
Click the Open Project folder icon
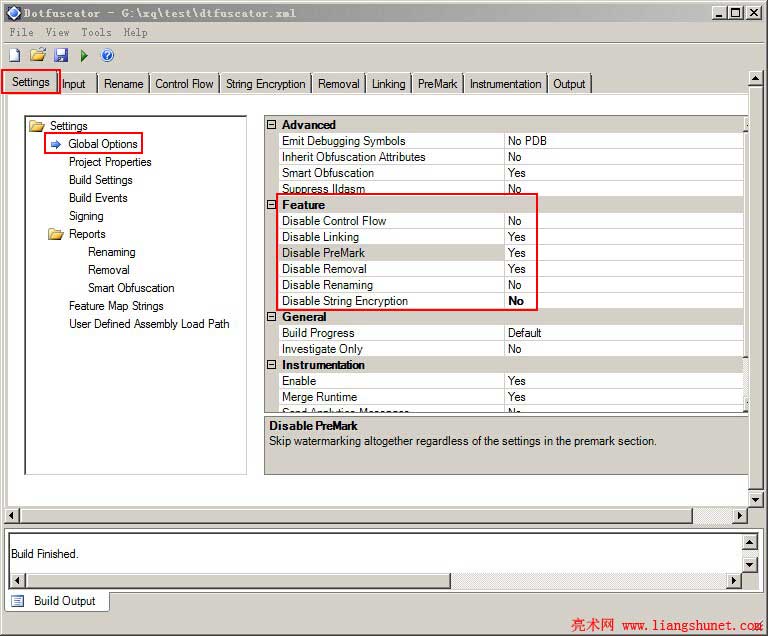click(38, 55)
